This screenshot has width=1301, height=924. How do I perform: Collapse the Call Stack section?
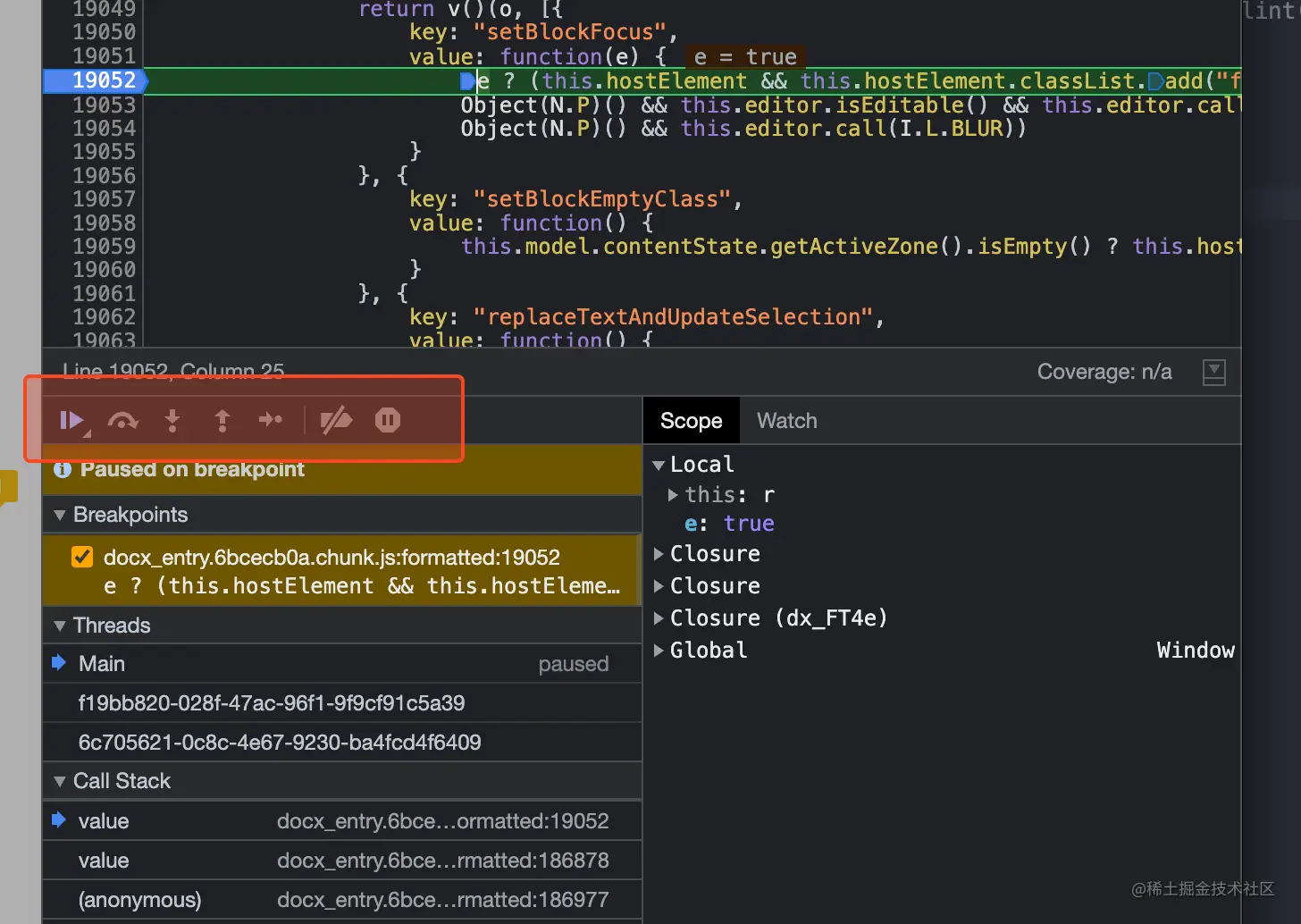[60, 781]
